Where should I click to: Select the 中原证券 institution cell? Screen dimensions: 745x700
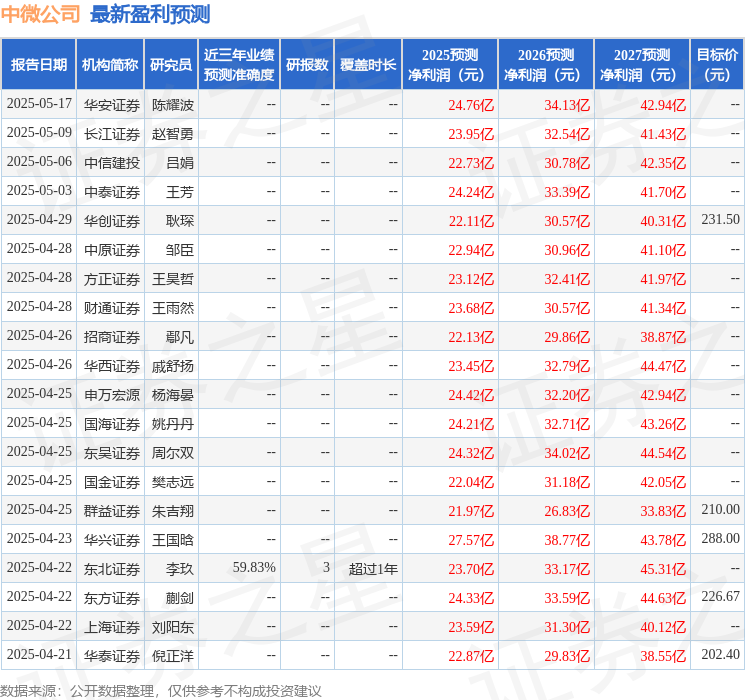coord(112,250)
